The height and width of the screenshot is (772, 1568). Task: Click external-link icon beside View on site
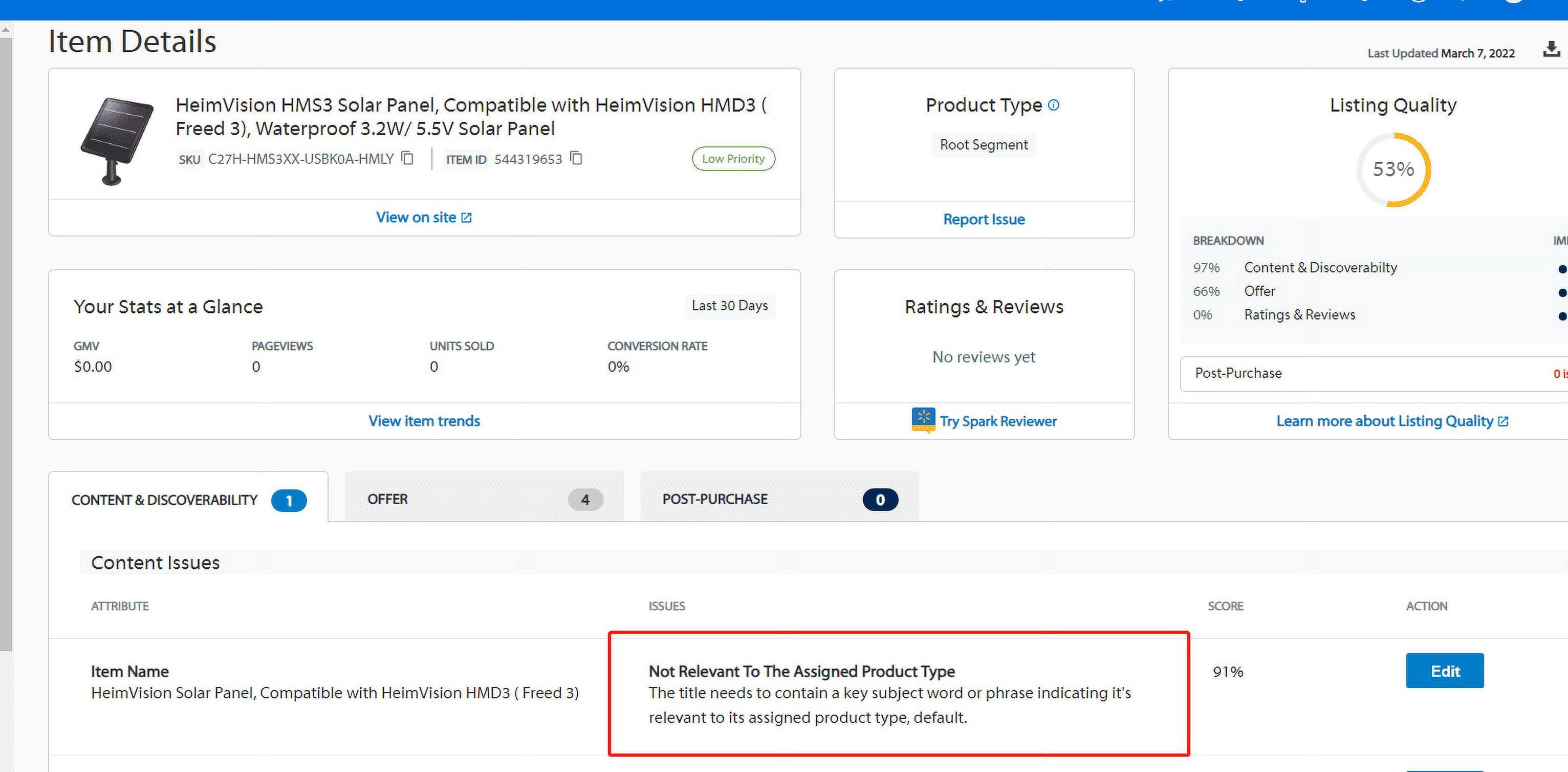pyautogui.click(x=467, y=218)
